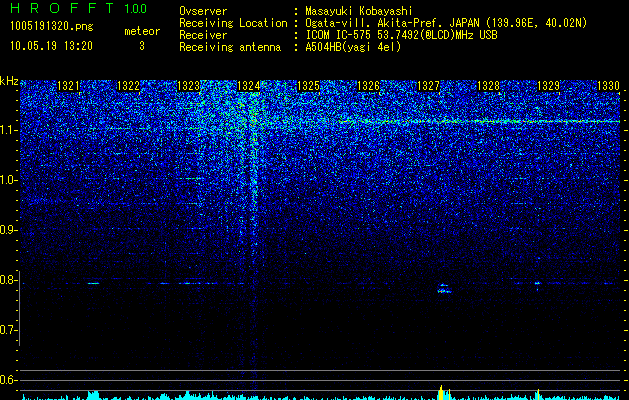The height and width of the screenshot is (400, 629).
Task: Click the yellow power peak after 1327
Action: click(441, 392)
